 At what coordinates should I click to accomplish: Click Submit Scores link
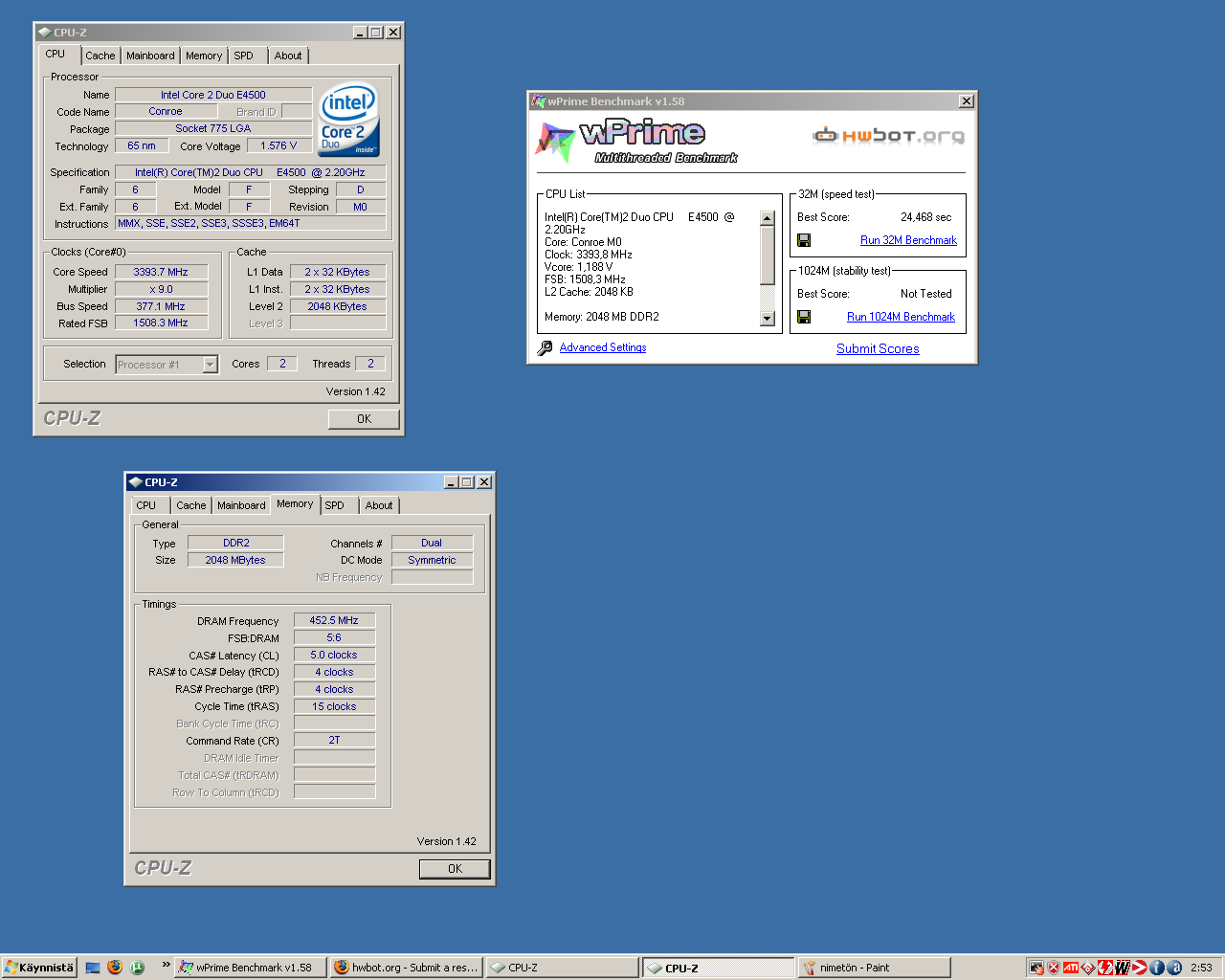(x=878, y=348)
